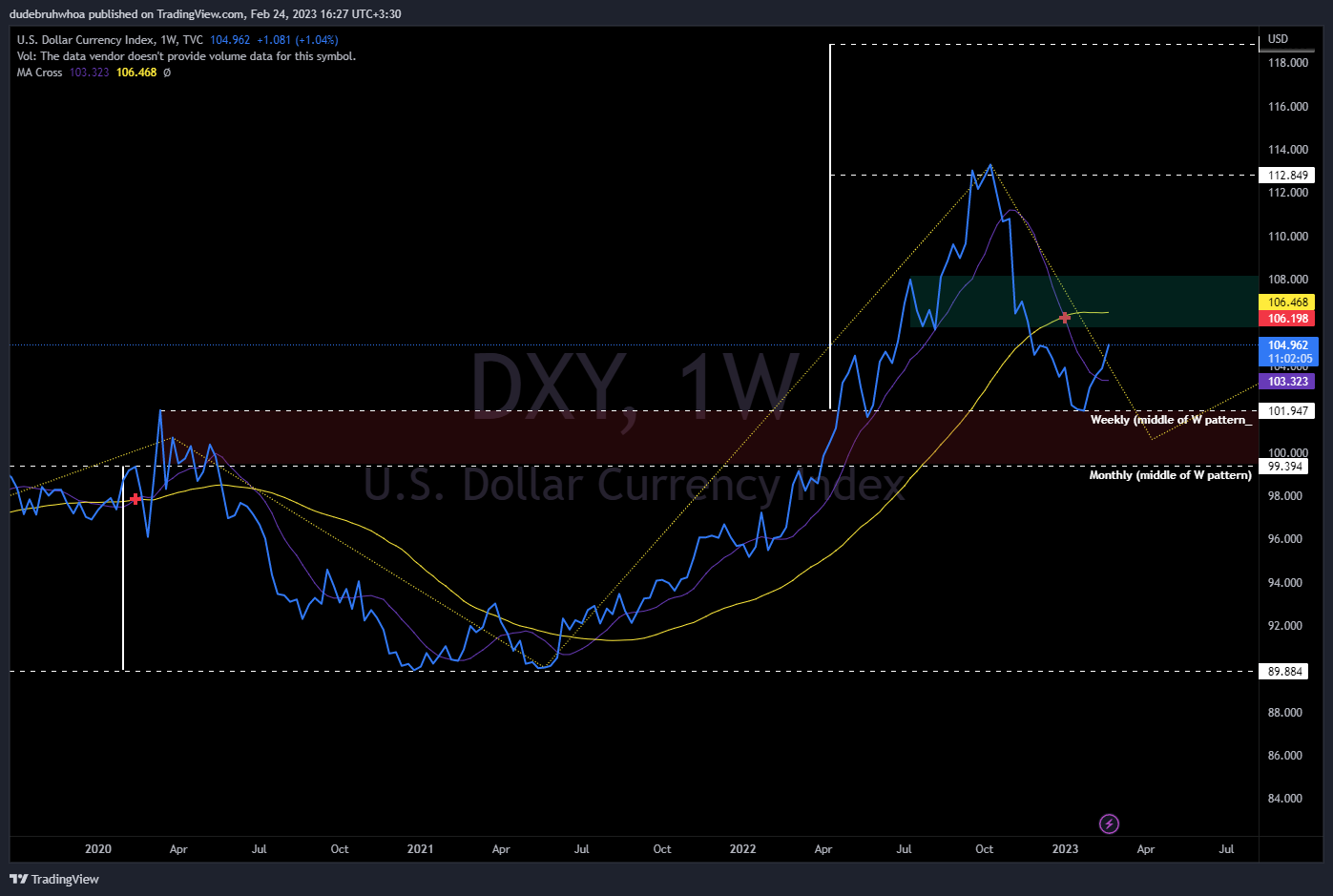This screenshot has width=1333, height=896.
Task: Click the 118.000 price axis label
Action: pos(1288,63)
